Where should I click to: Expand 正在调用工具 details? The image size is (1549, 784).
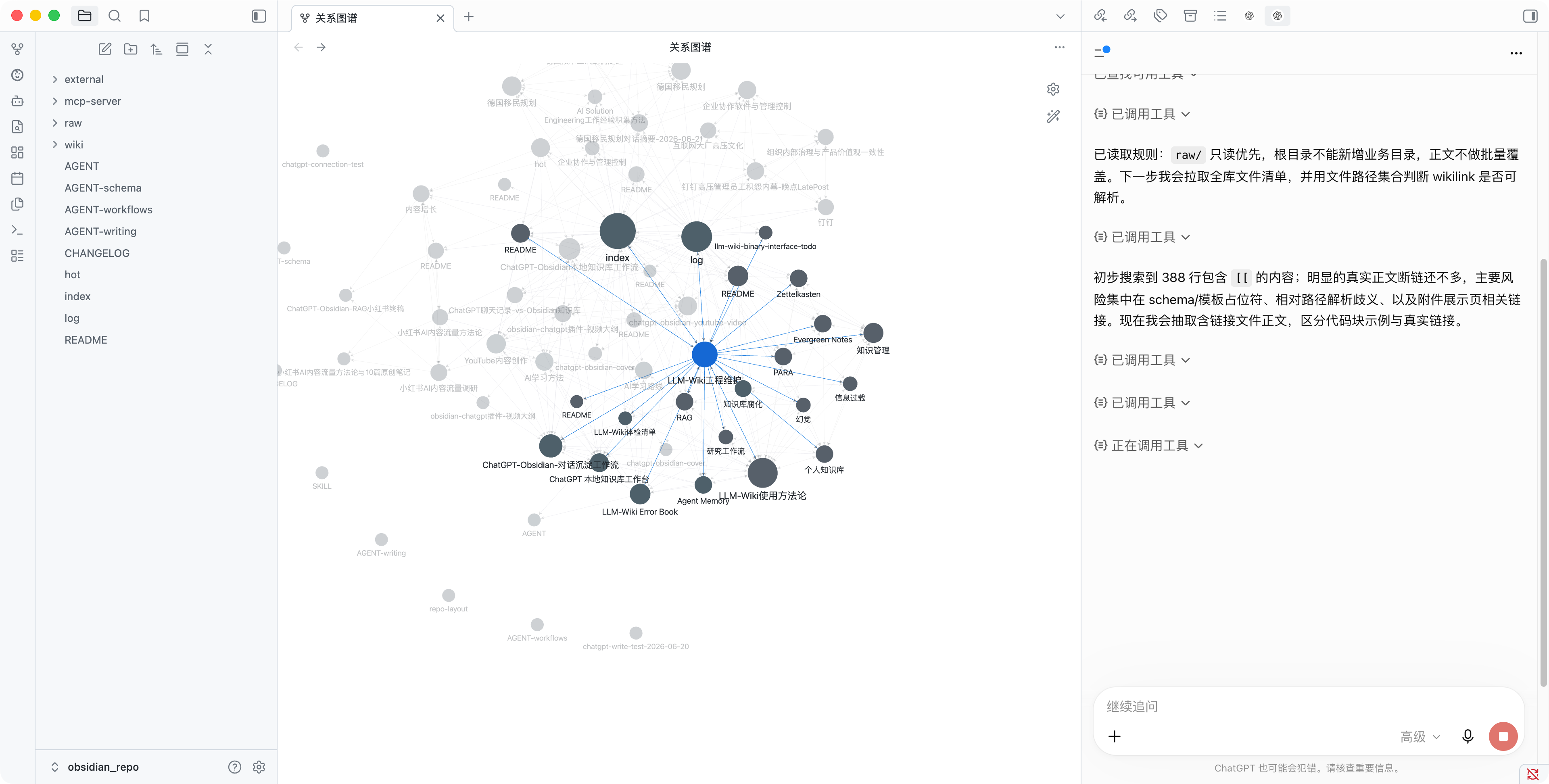(1148, 446)
